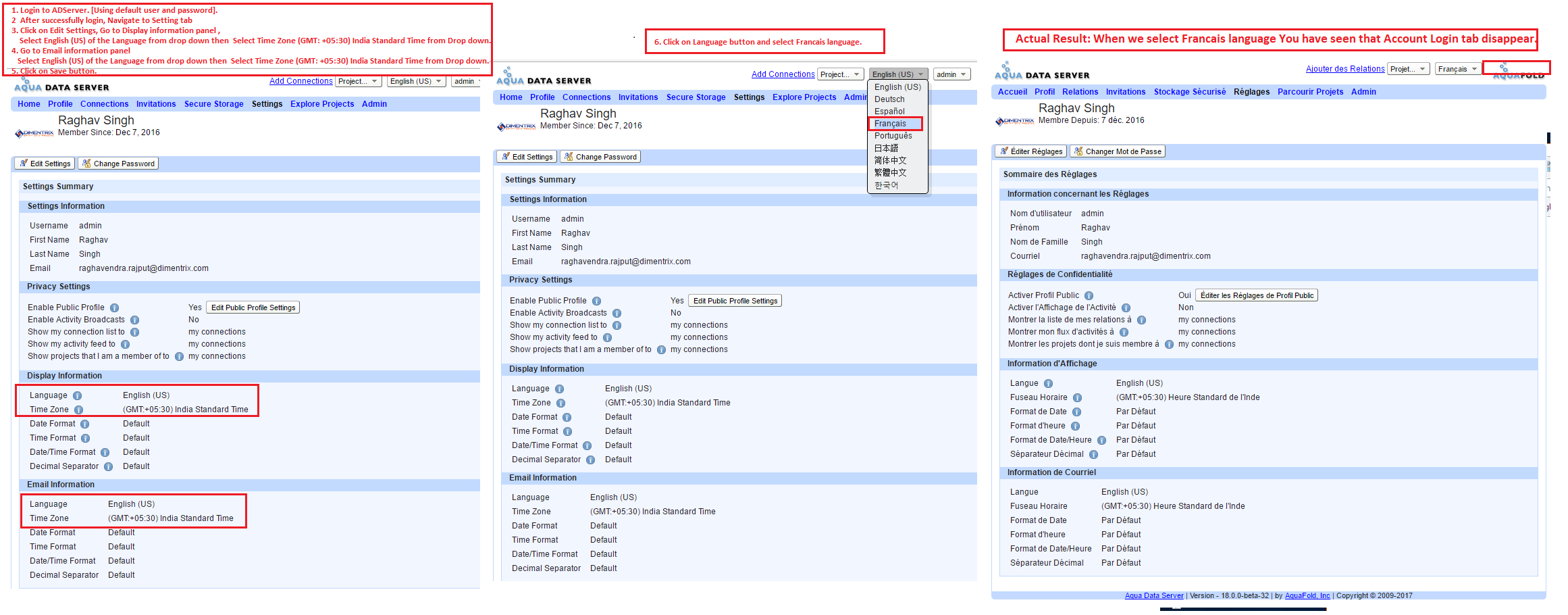Open the Relations tab
Viewport: 1568px width, 615px height.
[x=1080, y=92]
